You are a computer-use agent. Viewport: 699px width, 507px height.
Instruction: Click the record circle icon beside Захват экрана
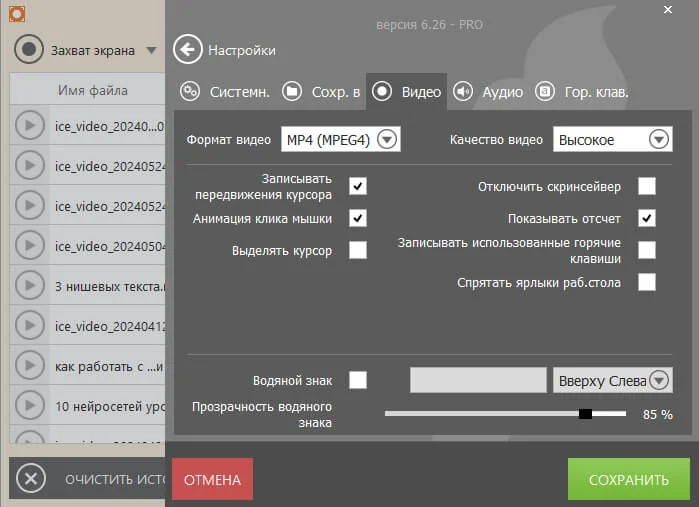(29, 49)
